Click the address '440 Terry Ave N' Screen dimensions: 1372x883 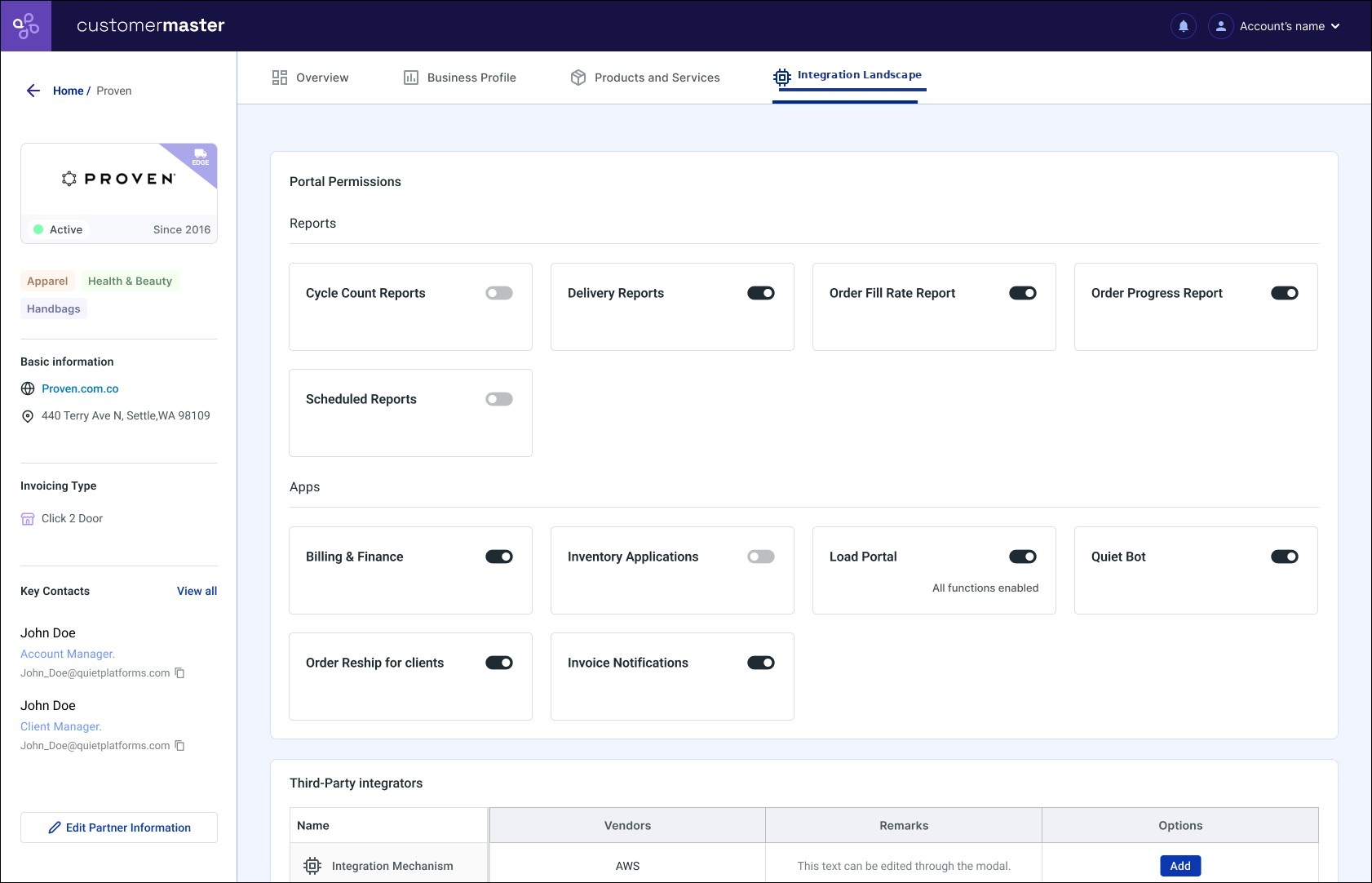[126, 416]
